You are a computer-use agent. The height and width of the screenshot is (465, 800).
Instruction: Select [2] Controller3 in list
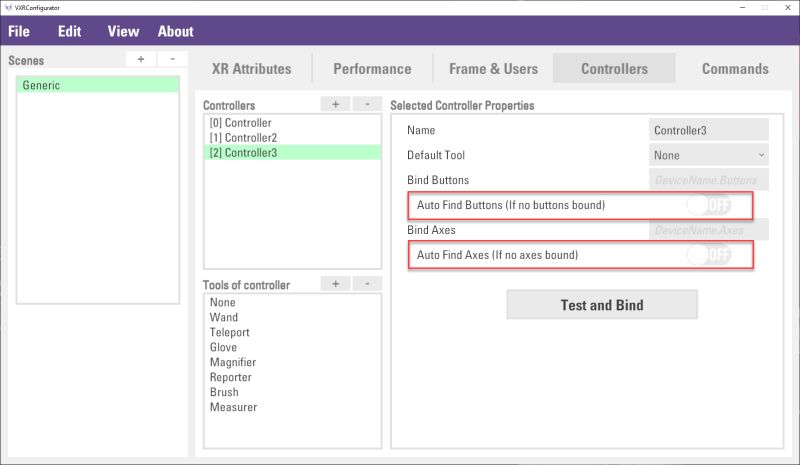292,153
